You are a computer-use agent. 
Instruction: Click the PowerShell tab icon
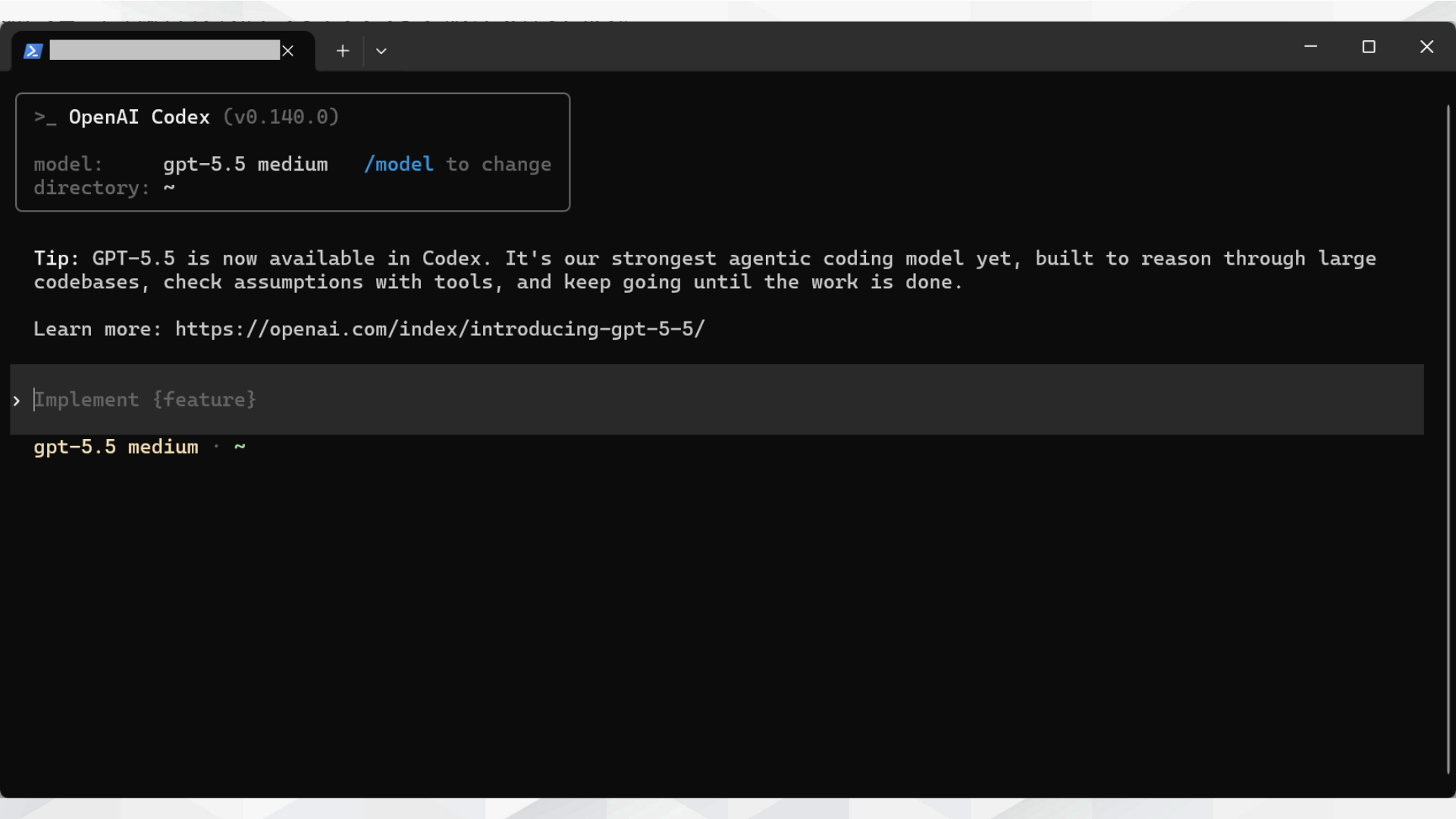tap(33, 51)
